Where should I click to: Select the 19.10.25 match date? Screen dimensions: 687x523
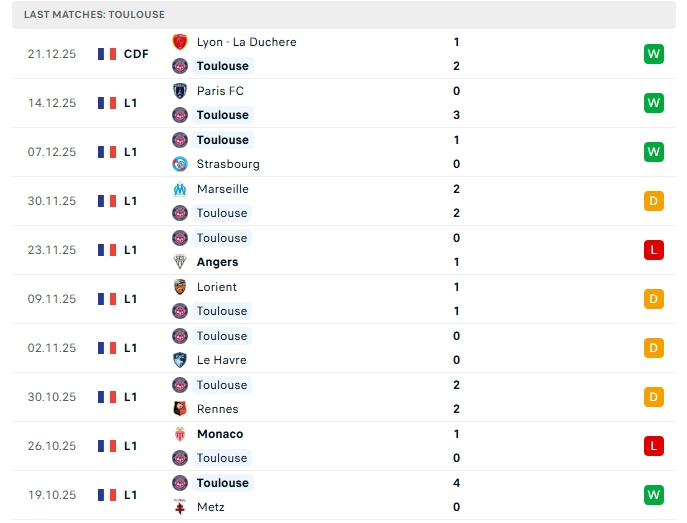52,495
